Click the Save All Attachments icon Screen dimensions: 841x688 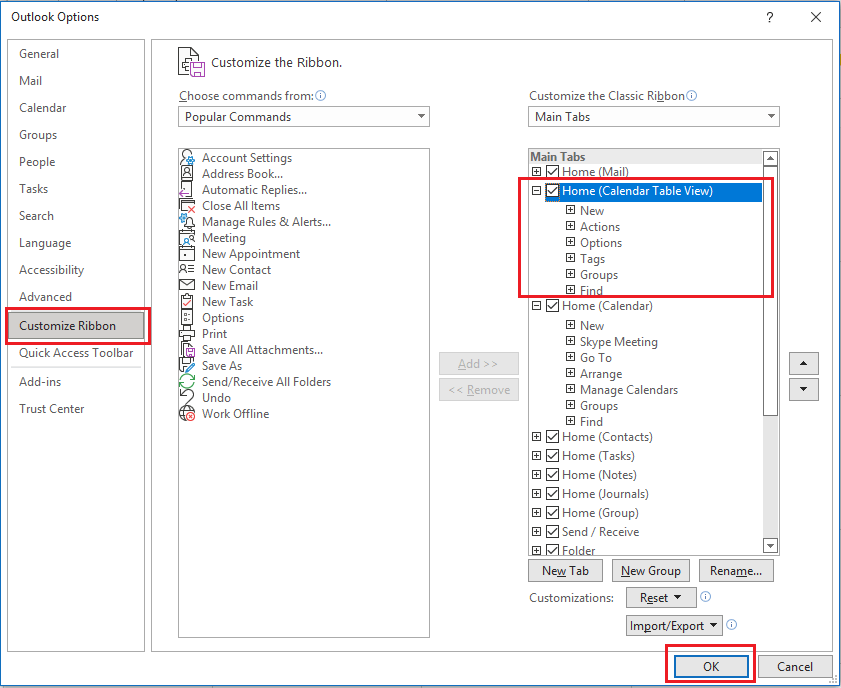point(187,350)
